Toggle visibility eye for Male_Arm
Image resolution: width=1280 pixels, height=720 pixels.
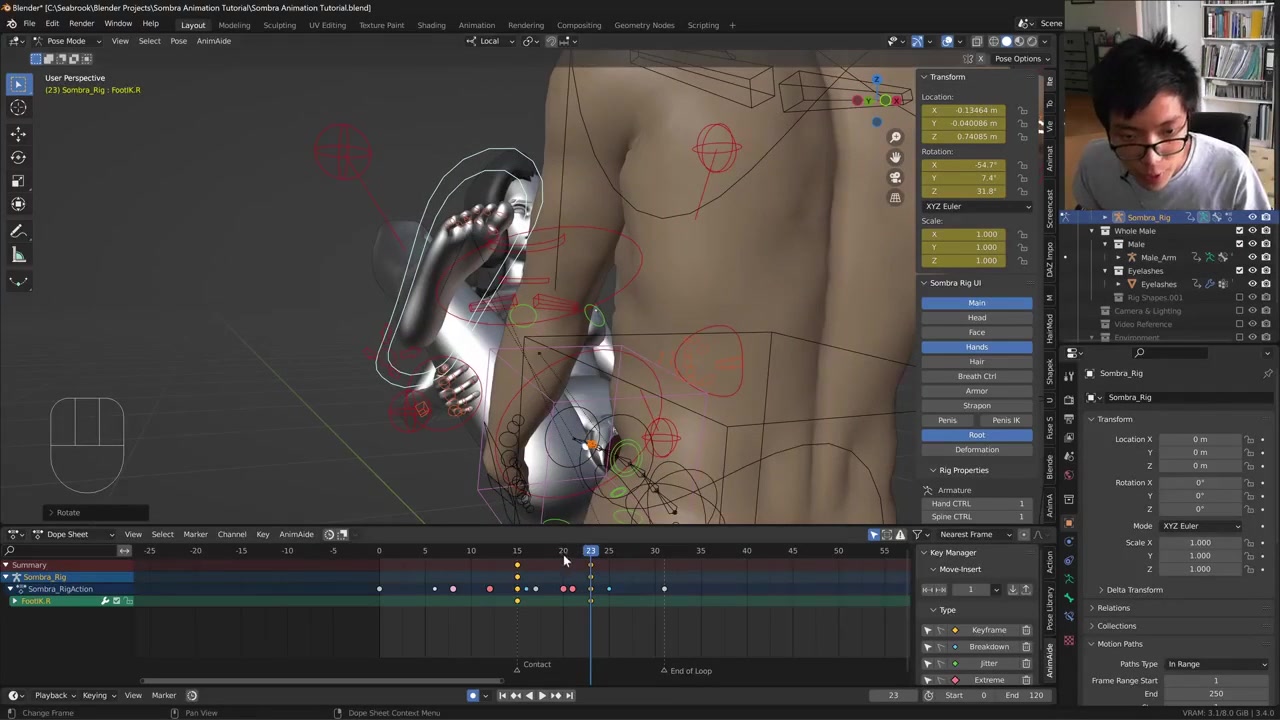tap(1252, 257)
